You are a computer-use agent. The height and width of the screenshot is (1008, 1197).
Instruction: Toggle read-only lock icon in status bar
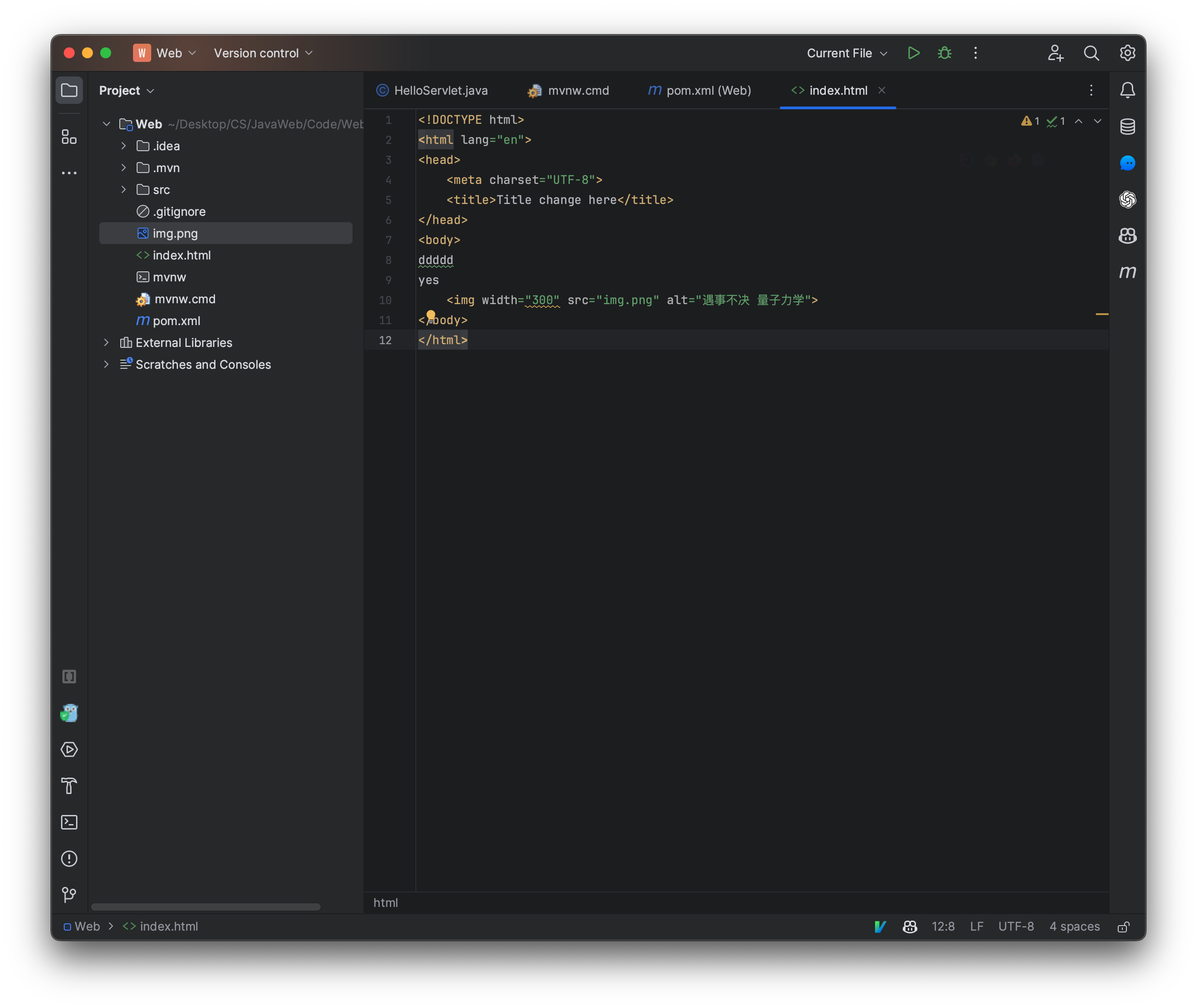pos(1124,927)
